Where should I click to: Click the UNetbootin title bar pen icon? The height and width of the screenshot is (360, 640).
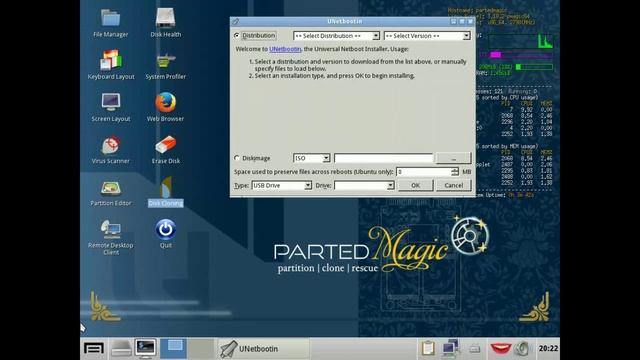click(236, 22)
